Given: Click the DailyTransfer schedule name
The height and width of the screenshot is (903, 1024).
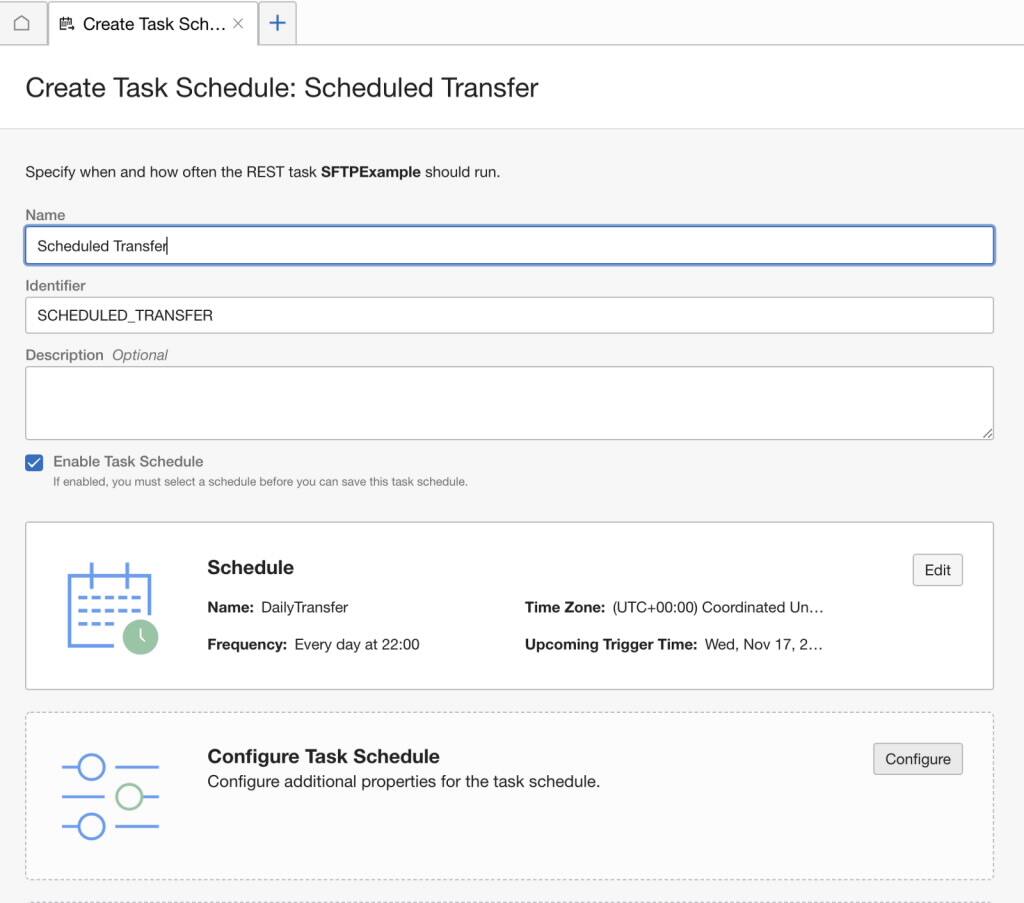Looking at the screenshot, I should pyautogui.click(x=307, y=607).
